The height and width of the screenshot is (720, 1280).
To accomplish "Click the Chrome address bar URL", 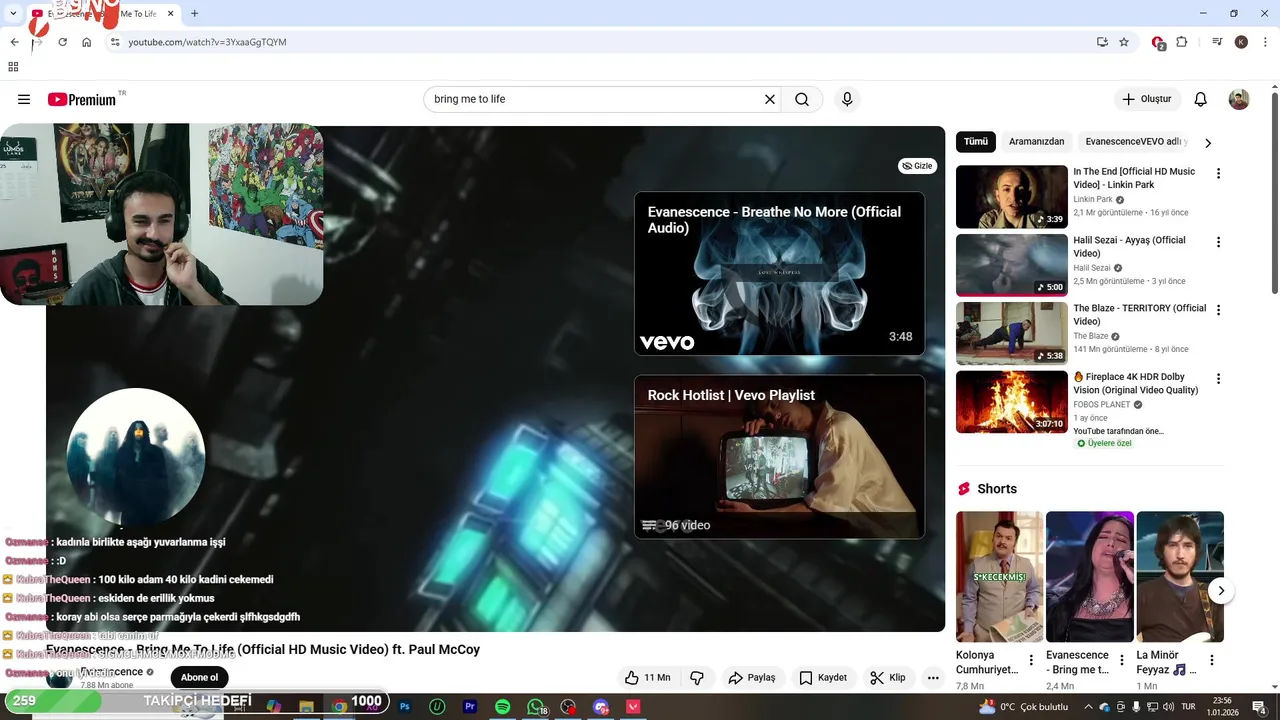I will (207, 42).
